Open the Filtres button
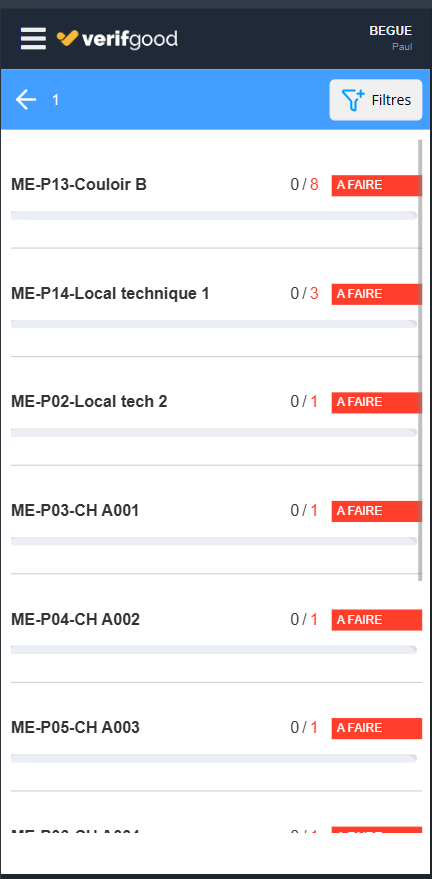 pos(375,100)
